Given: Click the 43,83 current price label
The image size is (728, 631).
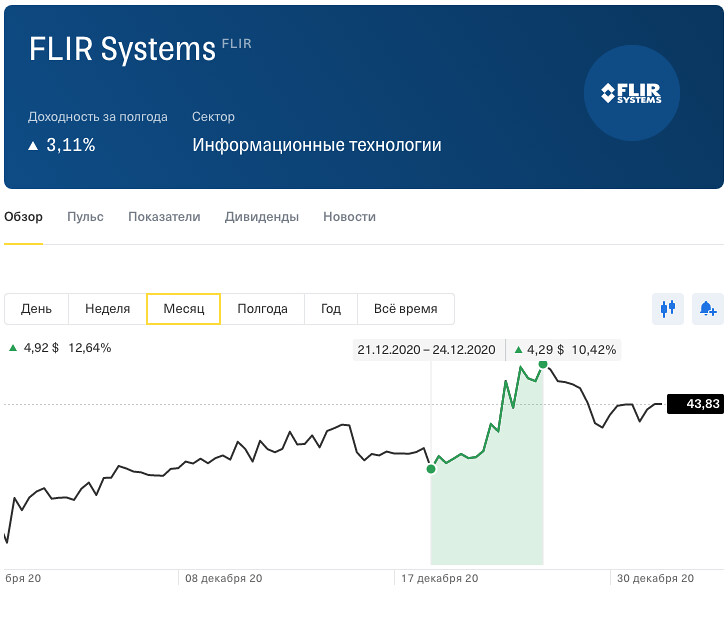Looking at the screenshot, I should tap(696, 404).
